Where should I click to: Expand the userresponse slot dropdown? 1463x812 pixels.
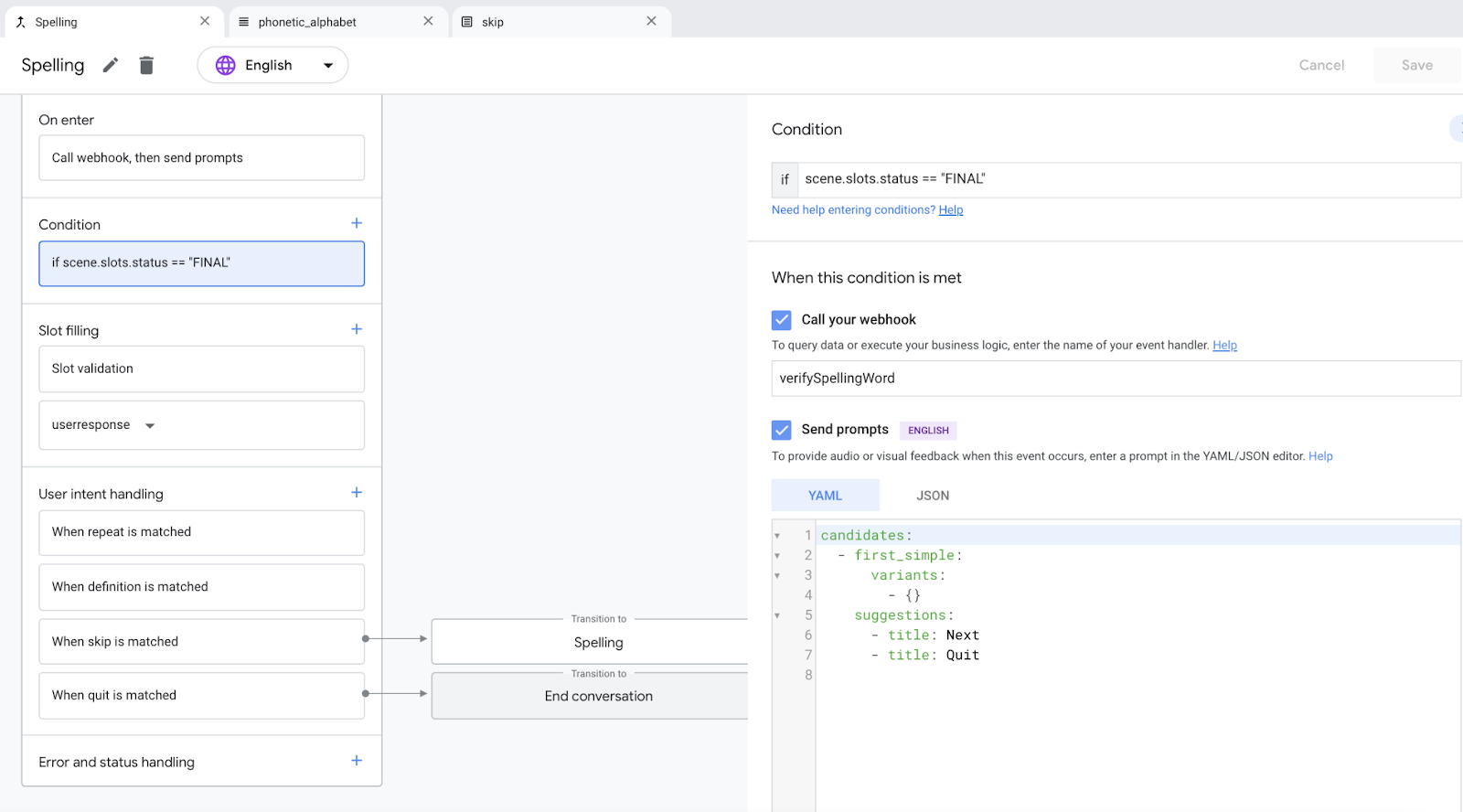pyautogui.click(x=150, y=425)
